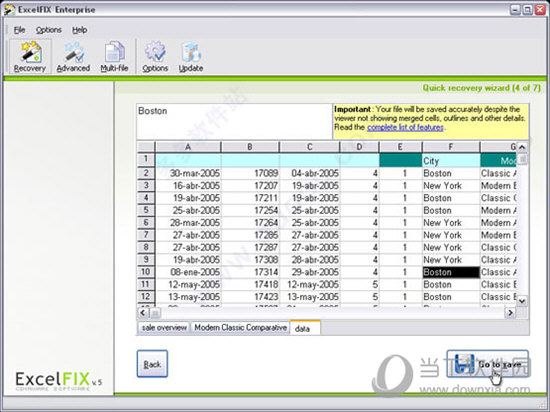Click cell 17211 in row 4

point(250,198)
